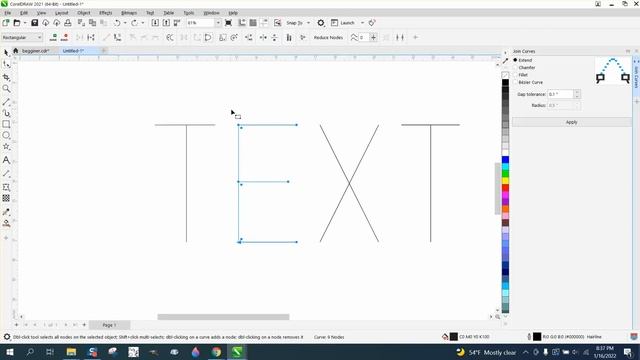Image resolution: width=640 pixels, height=360 pixels.
Task: Open the Edit menu
Action: click(24, 13)
